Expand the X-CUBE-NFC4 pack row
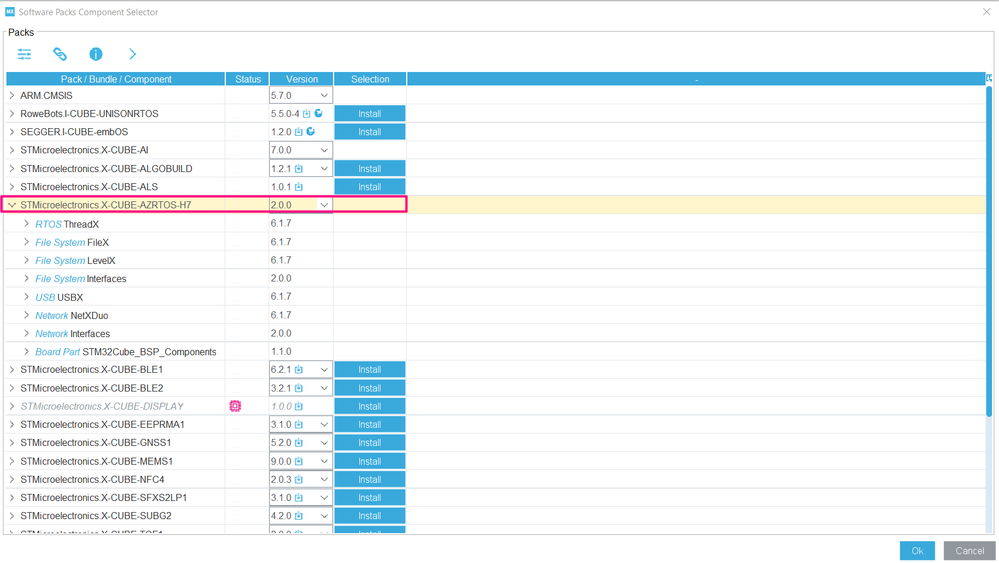This screenshot has height=563, width=999. [11, 480]
